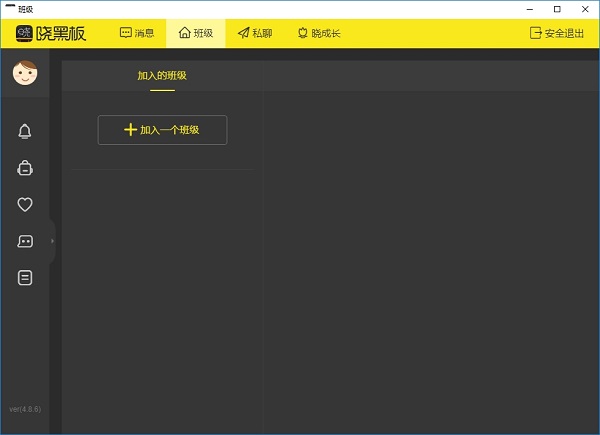Open the bell notifications icon in sidebar
This screenshot has height=435, width=600.
pyautogui.click(x=25, y=132)
